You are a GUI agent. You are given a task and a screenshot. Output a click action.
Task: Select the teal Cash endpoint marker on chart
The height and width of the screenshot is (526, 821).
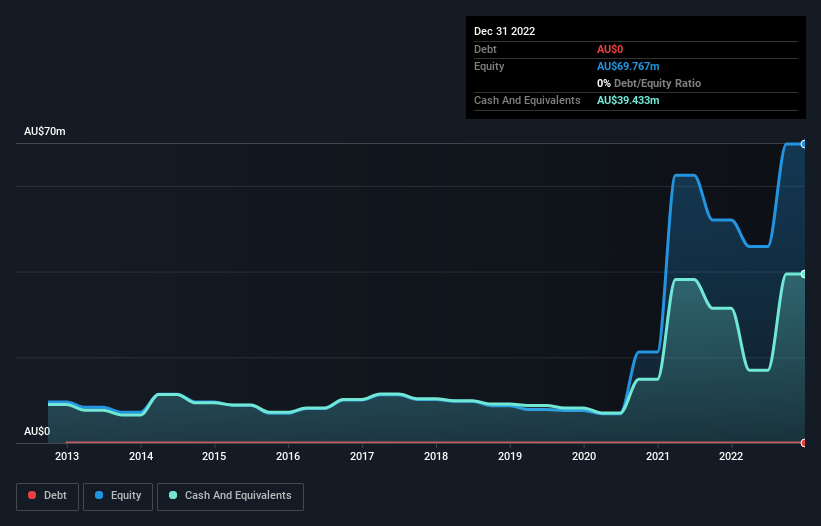(804, 274)
